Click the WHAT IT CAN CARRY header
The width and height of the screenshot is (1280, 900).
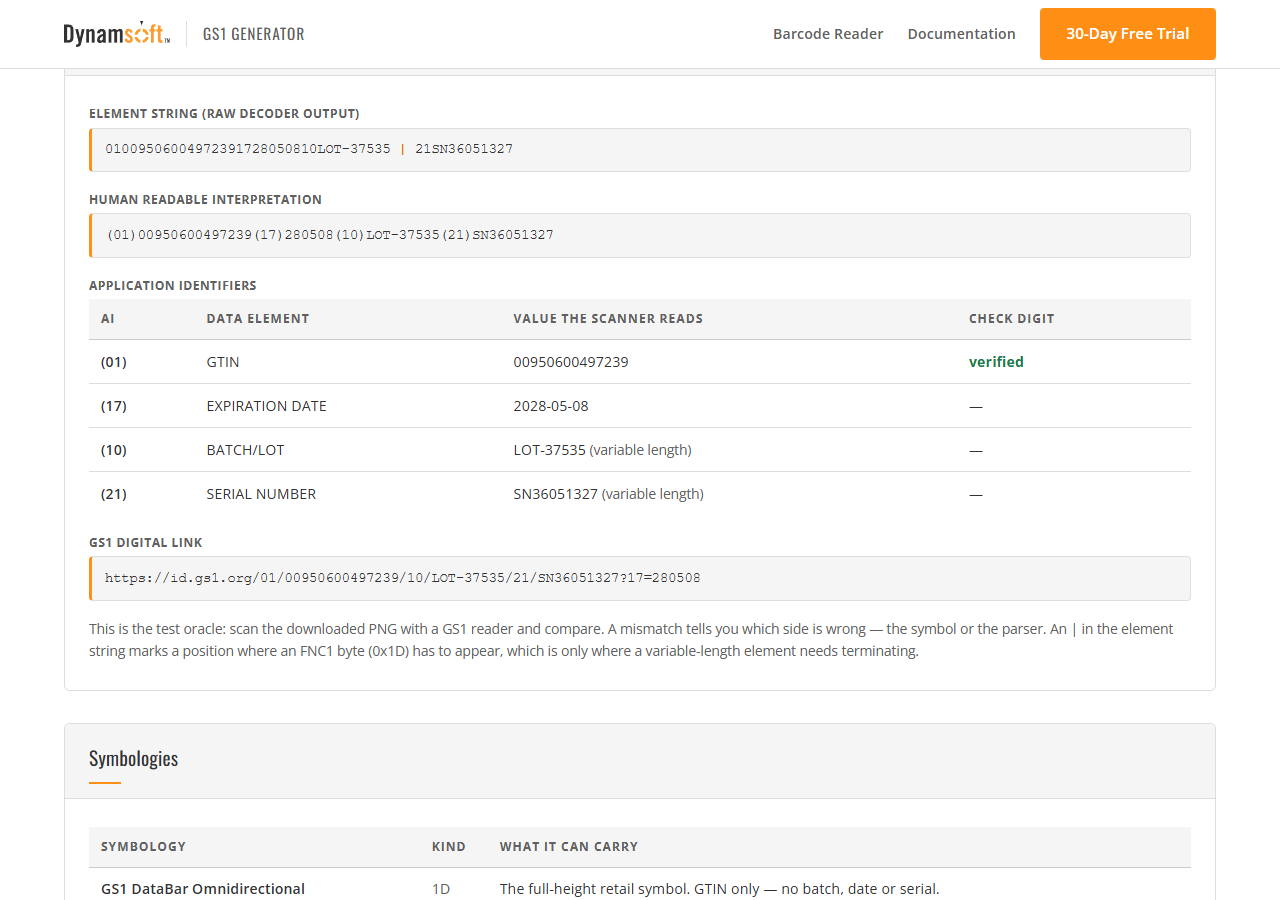[569, 847]
